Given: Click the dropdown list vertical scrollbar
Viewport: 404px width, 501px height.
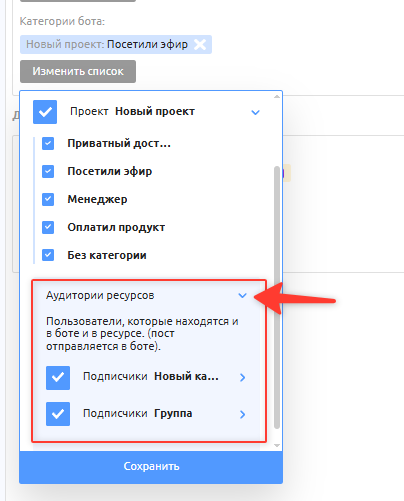Looking at the screenshot, I should (277, 297).
